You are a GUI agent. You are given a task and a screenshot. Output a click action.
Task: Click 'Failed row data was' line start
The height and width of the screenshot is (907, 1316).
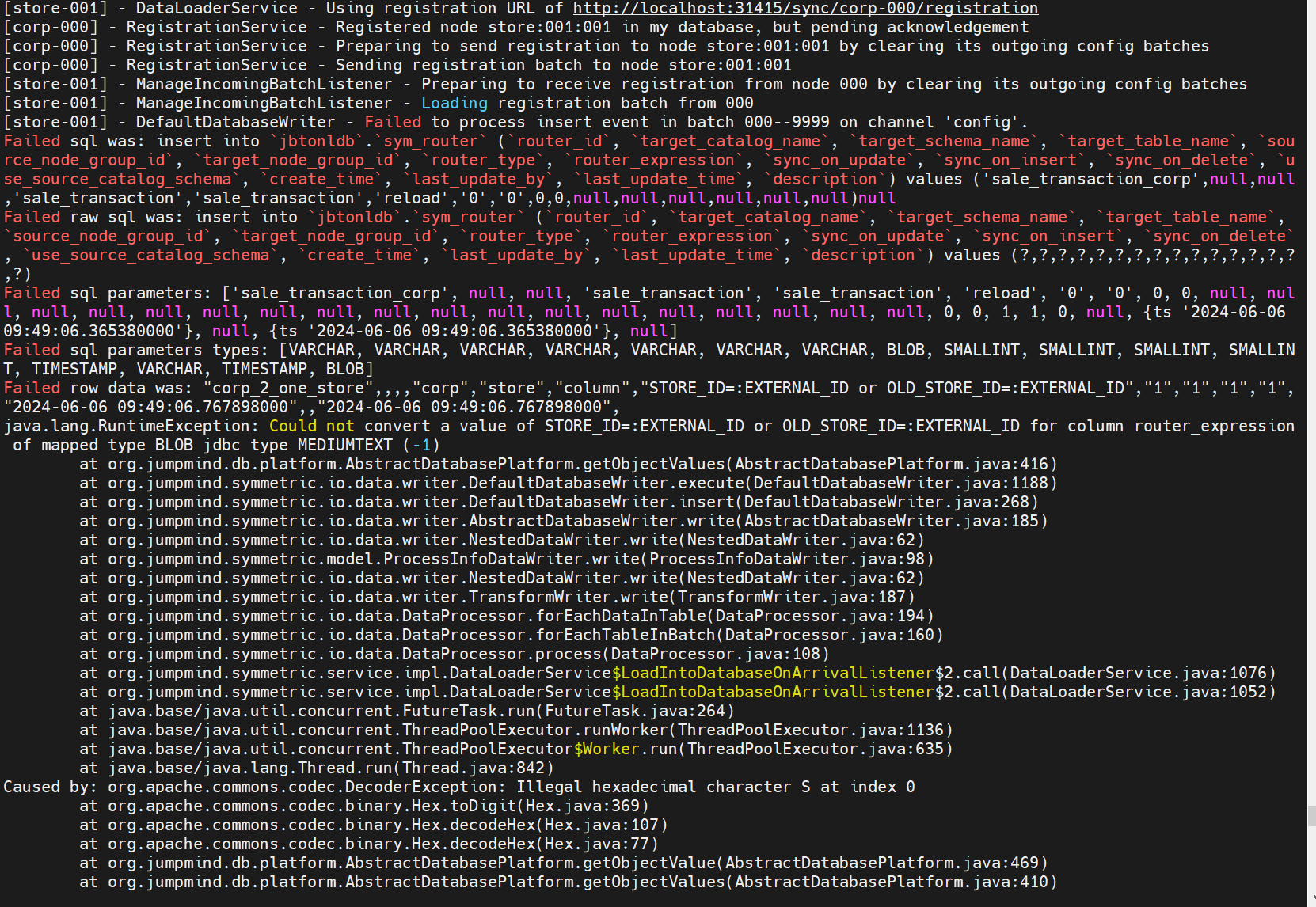(x=32, y=389)
